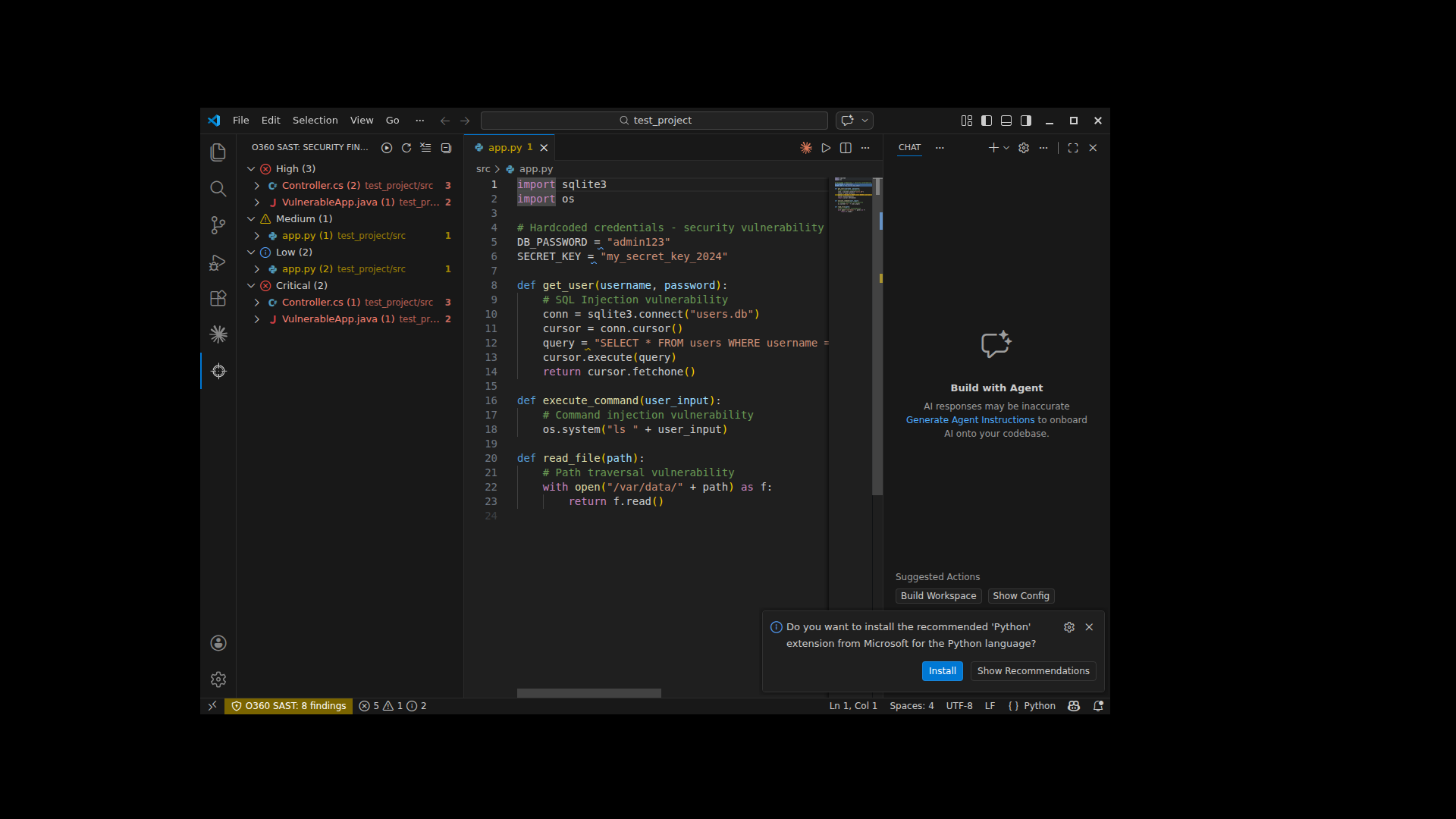Open the Run and Debug icon

pos(218,262)
